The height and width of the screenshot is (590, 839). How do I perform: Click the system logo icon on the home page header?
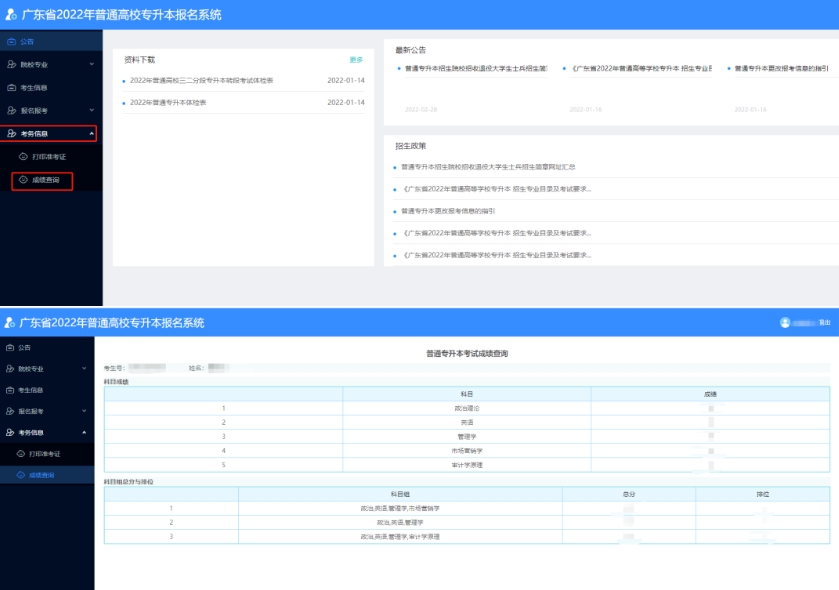[11, 14]
